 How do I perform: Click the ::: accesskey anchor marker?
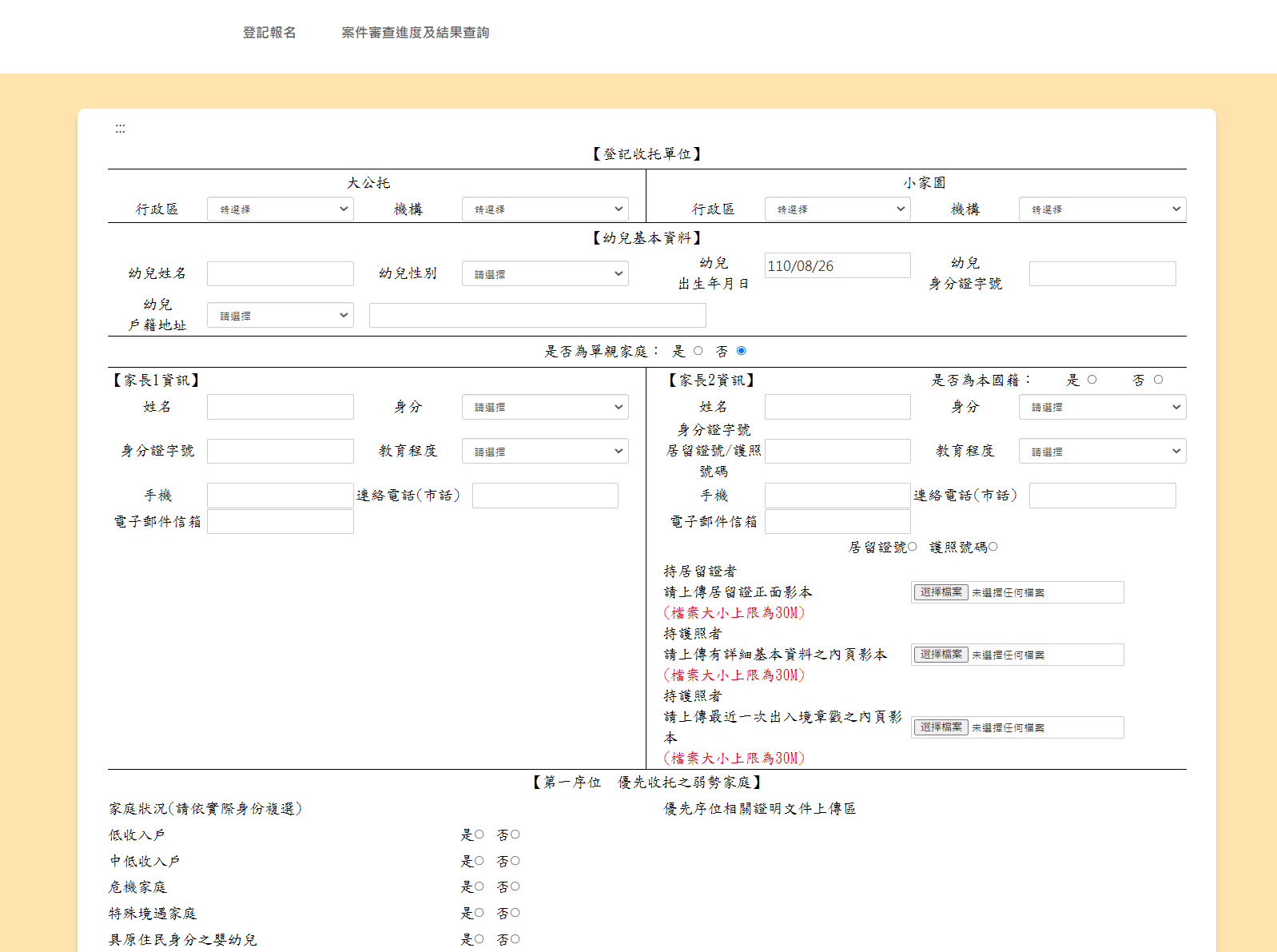120,129
